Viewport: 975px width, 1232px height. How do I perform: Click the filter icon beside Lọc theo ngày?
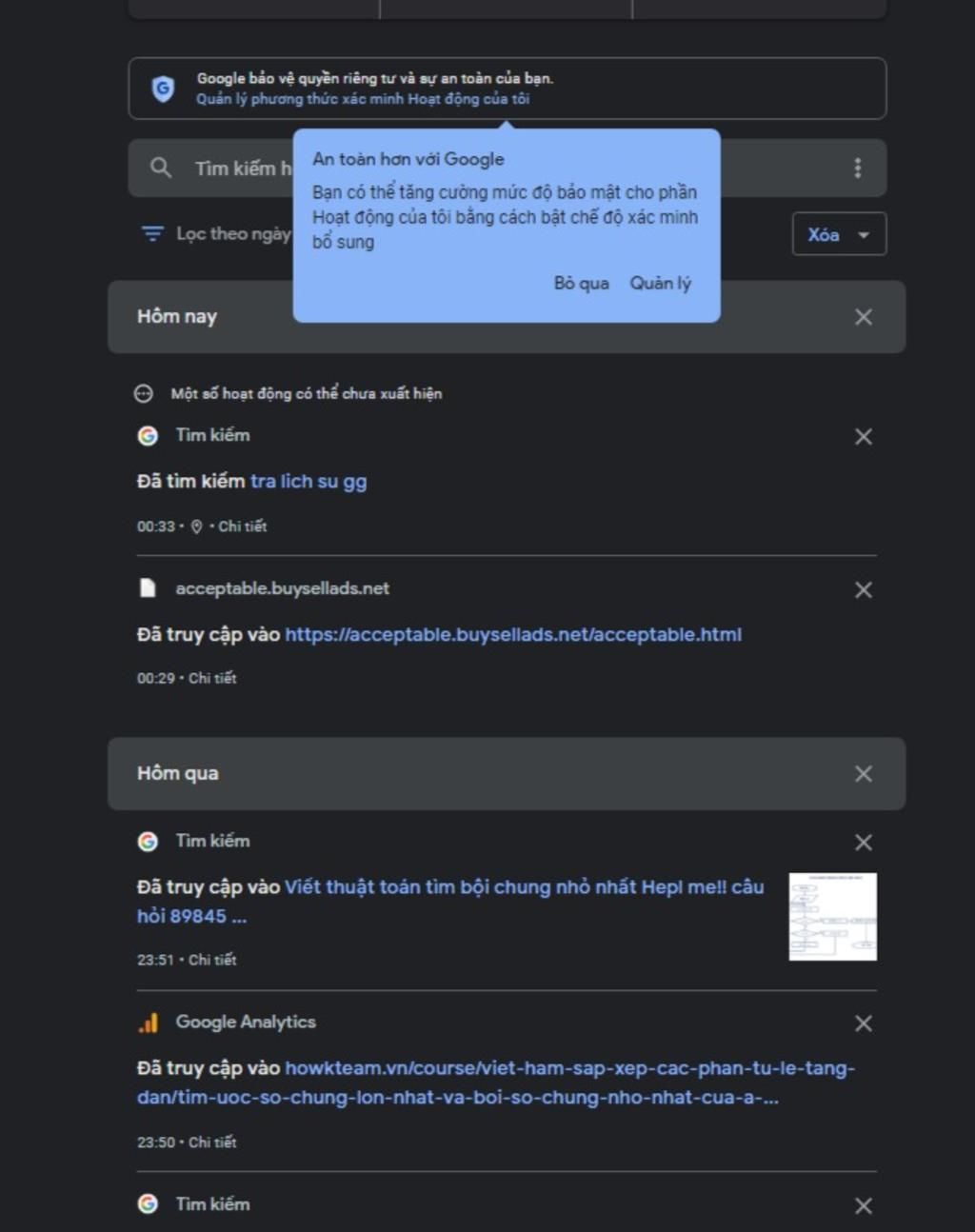point(152,233)
